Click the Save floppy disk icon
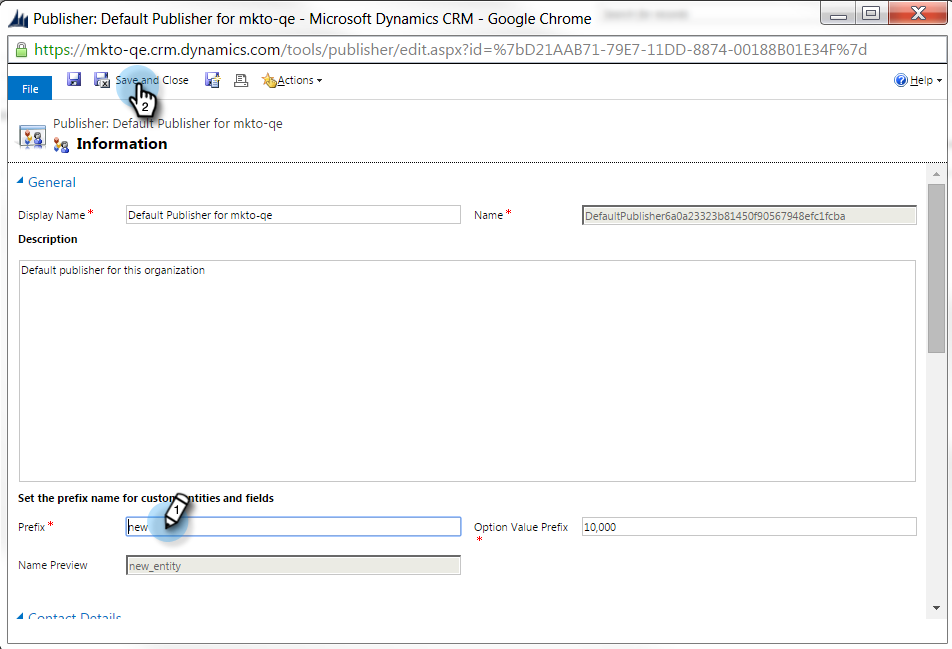Screen dimensions: 952x649 click(74, 80)
